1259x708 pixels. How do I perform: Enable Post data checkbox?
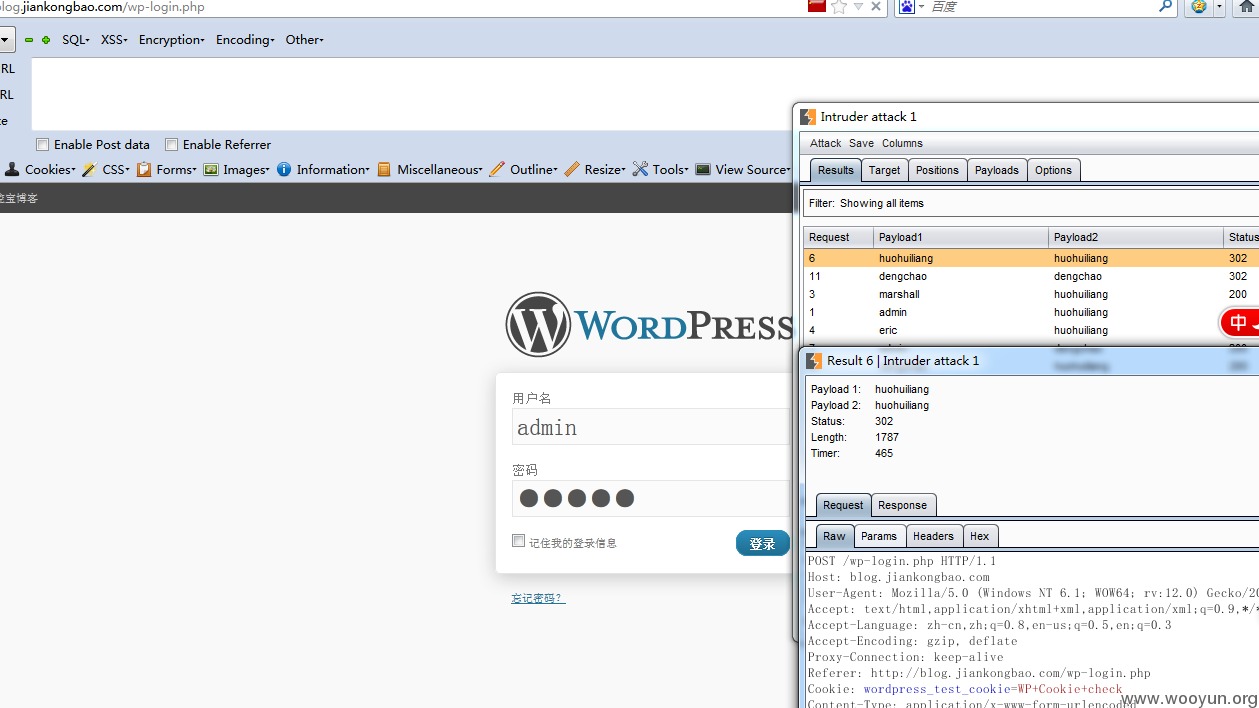[42, 144]
